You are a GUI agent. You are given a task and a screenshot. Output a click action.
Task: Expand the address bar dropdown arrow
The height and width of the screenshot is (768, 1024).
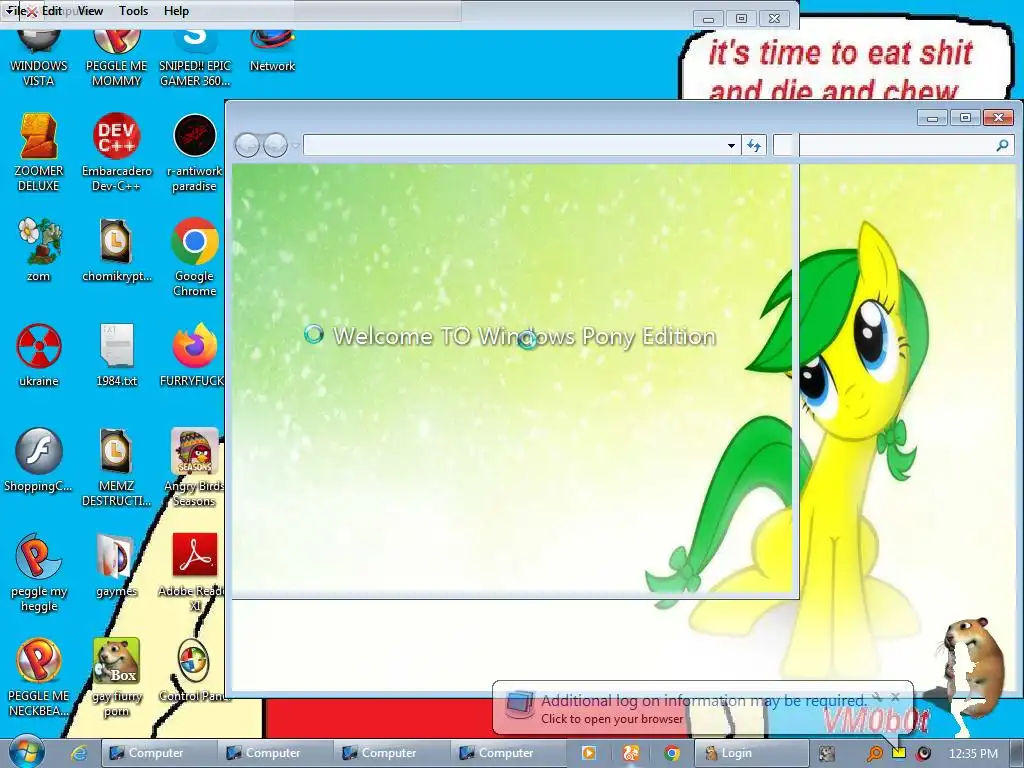pos(731,145)
